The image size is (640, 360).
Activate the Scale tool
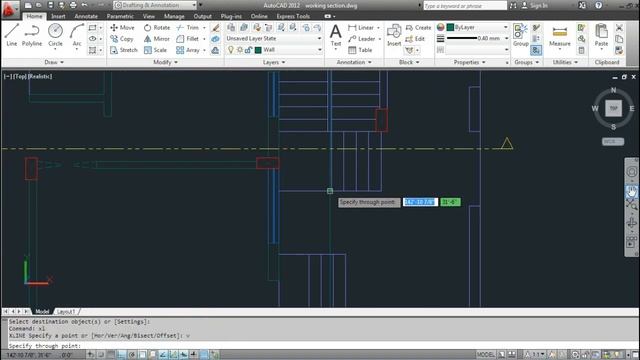(155, 50)
